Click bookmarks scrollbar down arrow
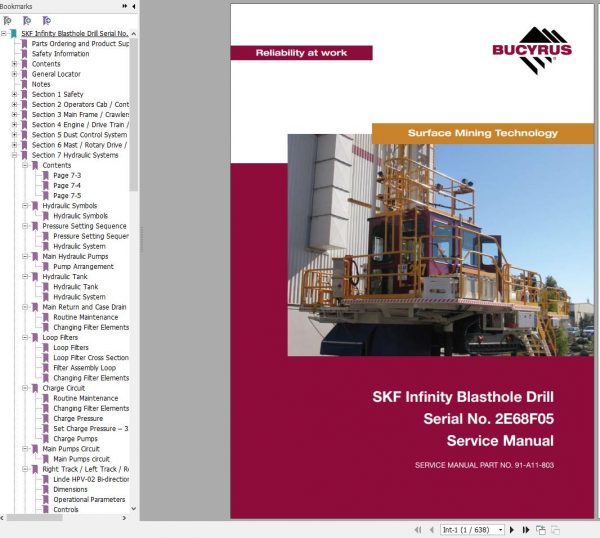600x538 pixels. point(134,509)
